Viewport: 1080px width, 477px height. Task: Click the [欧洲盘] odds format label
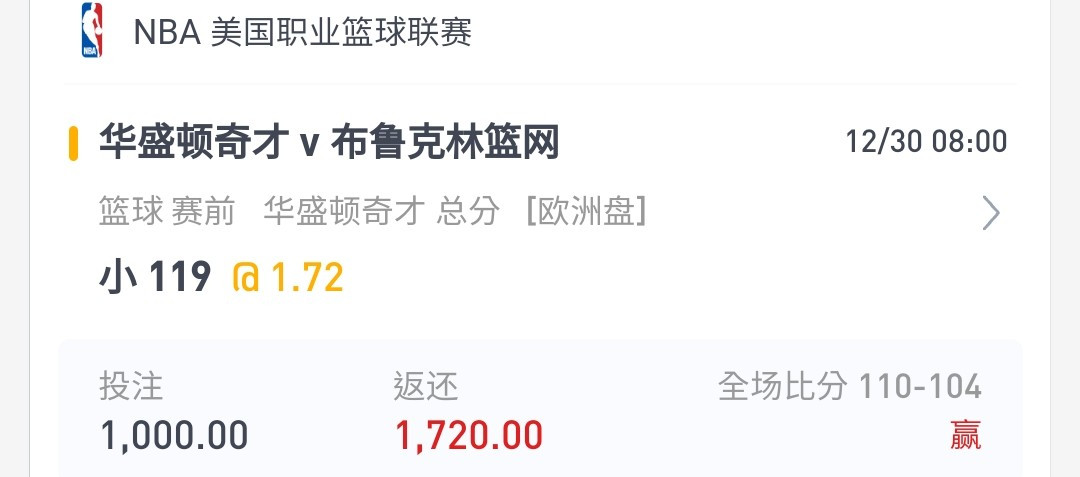(586, 211)
